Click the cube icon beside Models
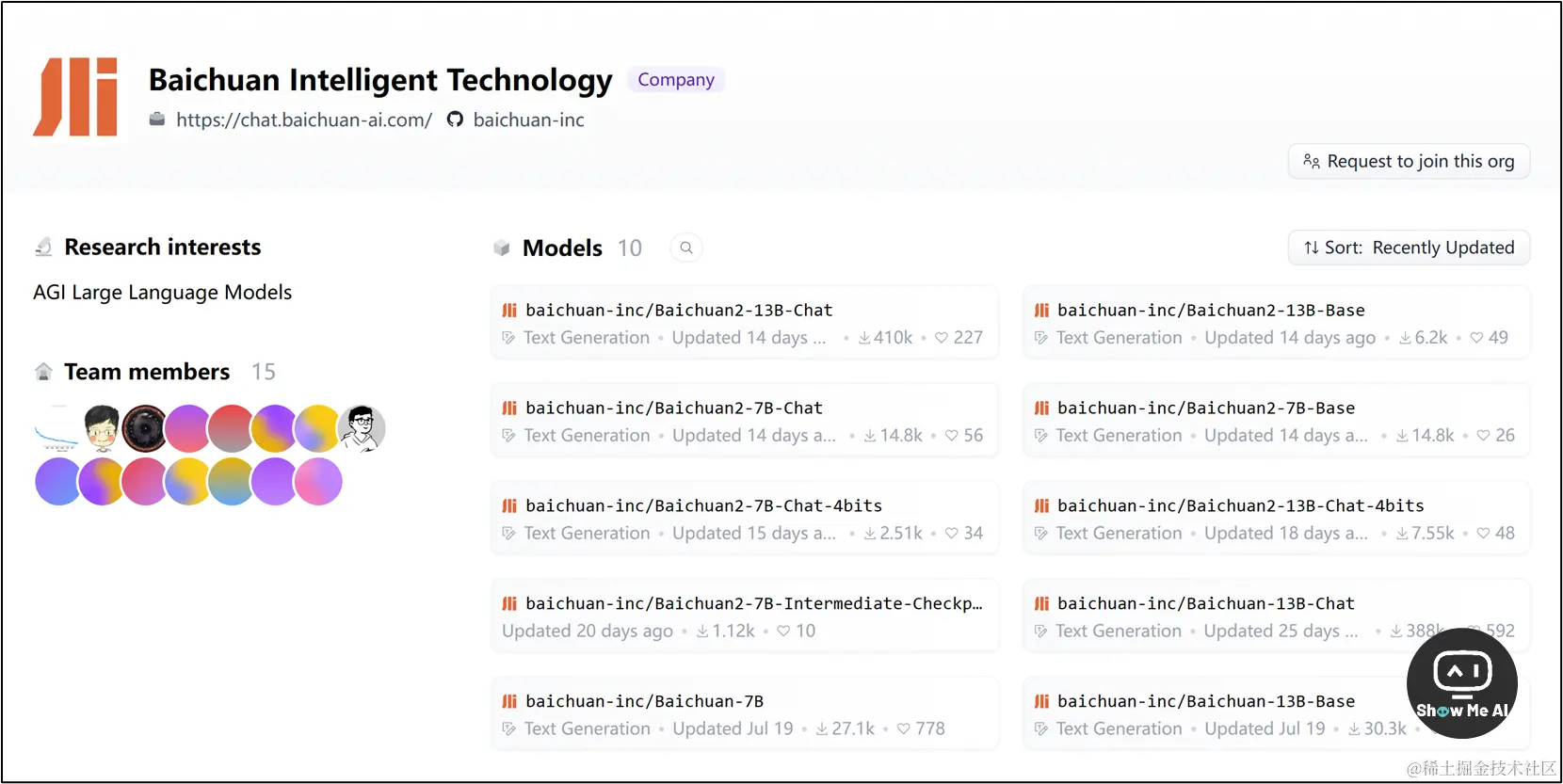Screen dimensions: 1563x784 502,248
